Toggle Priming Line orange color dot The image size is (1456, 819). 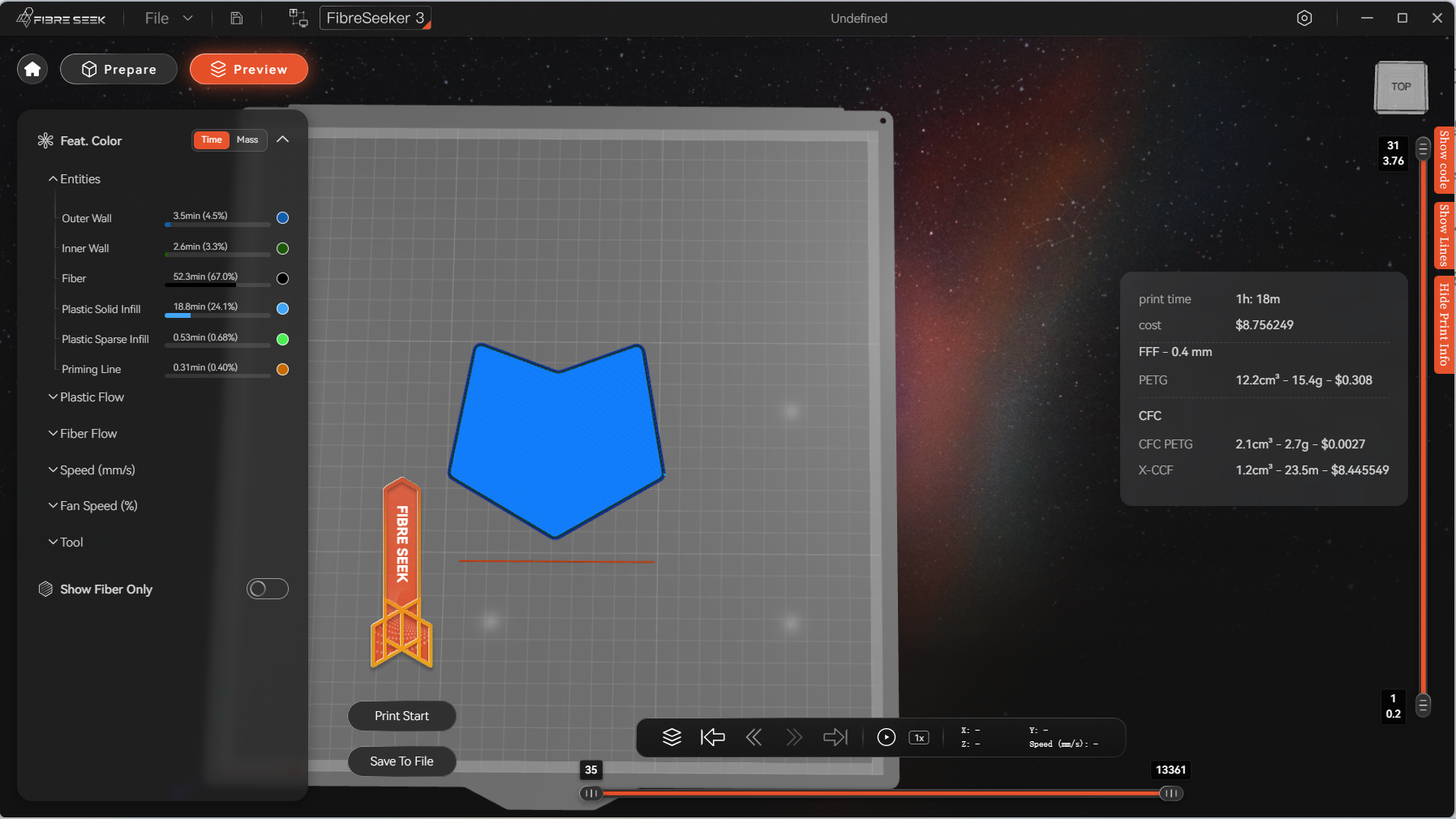pos(282,369)
